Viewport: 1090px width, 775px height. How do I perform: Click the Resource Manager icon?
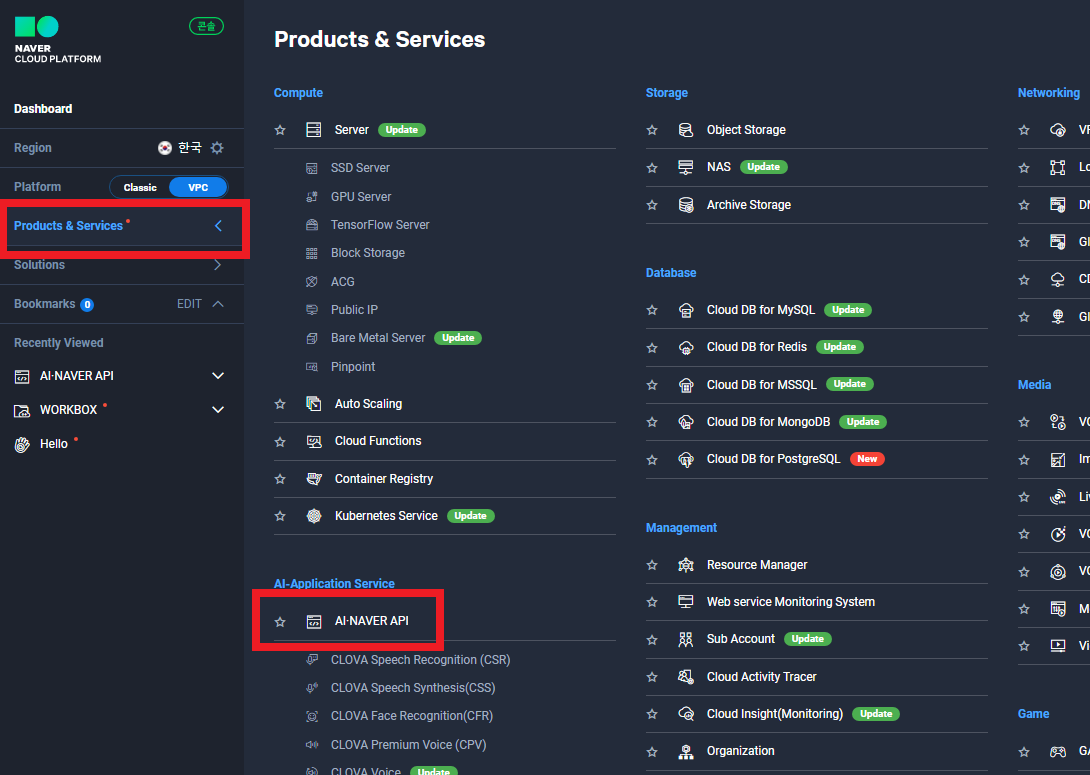point(685,565)
